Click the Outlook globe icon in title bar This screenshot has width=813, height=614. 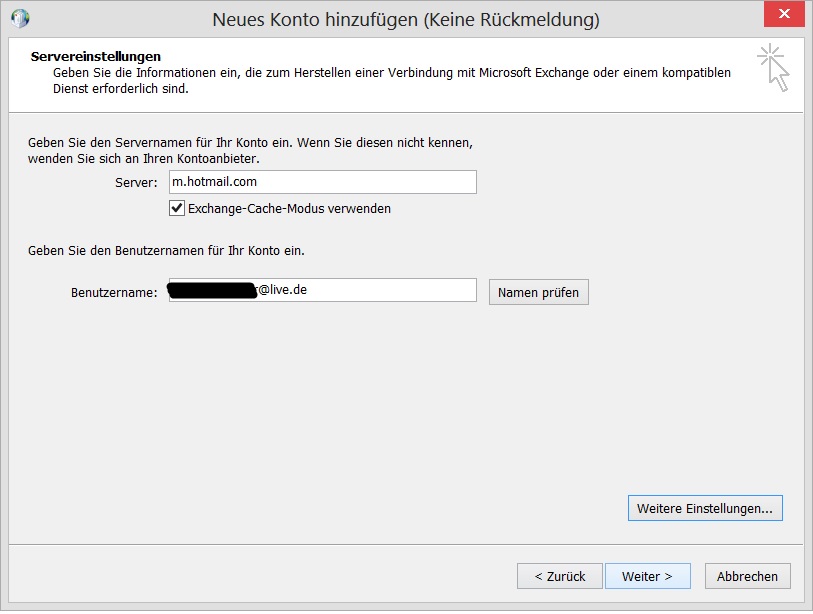click(20, 19)
